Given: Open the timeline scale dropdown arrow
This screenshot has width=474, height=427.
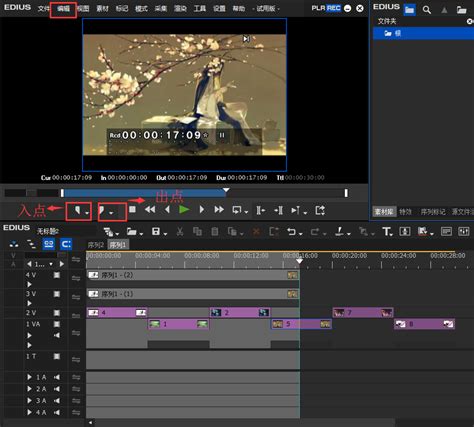Looking at the screenshot, I should pyautogui.click(x=51, y=264).
